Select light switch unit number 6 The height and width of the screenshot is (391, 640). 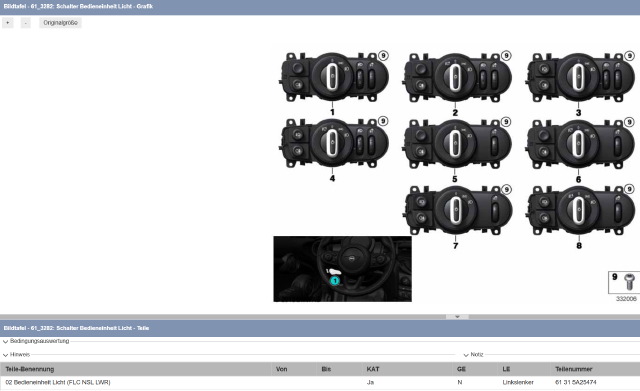coord(581,144)
